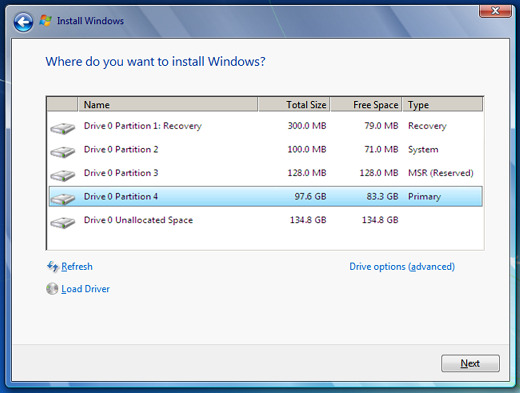Sort by the Name column header
The width and height of the screenshot is (520, 393).
click(168, 105)
